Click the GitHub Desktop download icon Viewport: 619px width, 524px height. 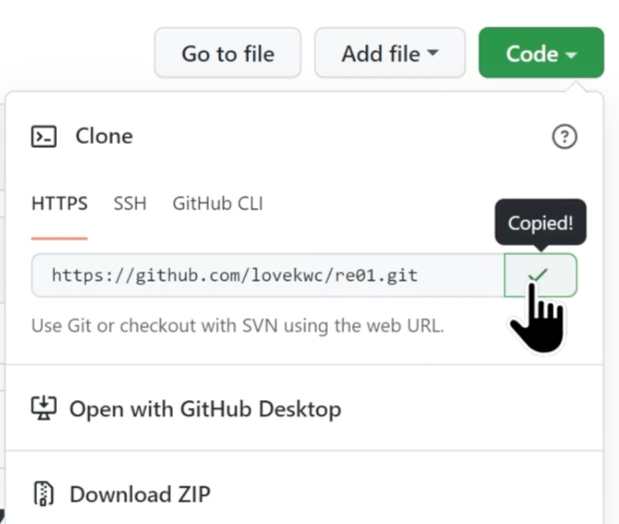(x=44, y=408)
